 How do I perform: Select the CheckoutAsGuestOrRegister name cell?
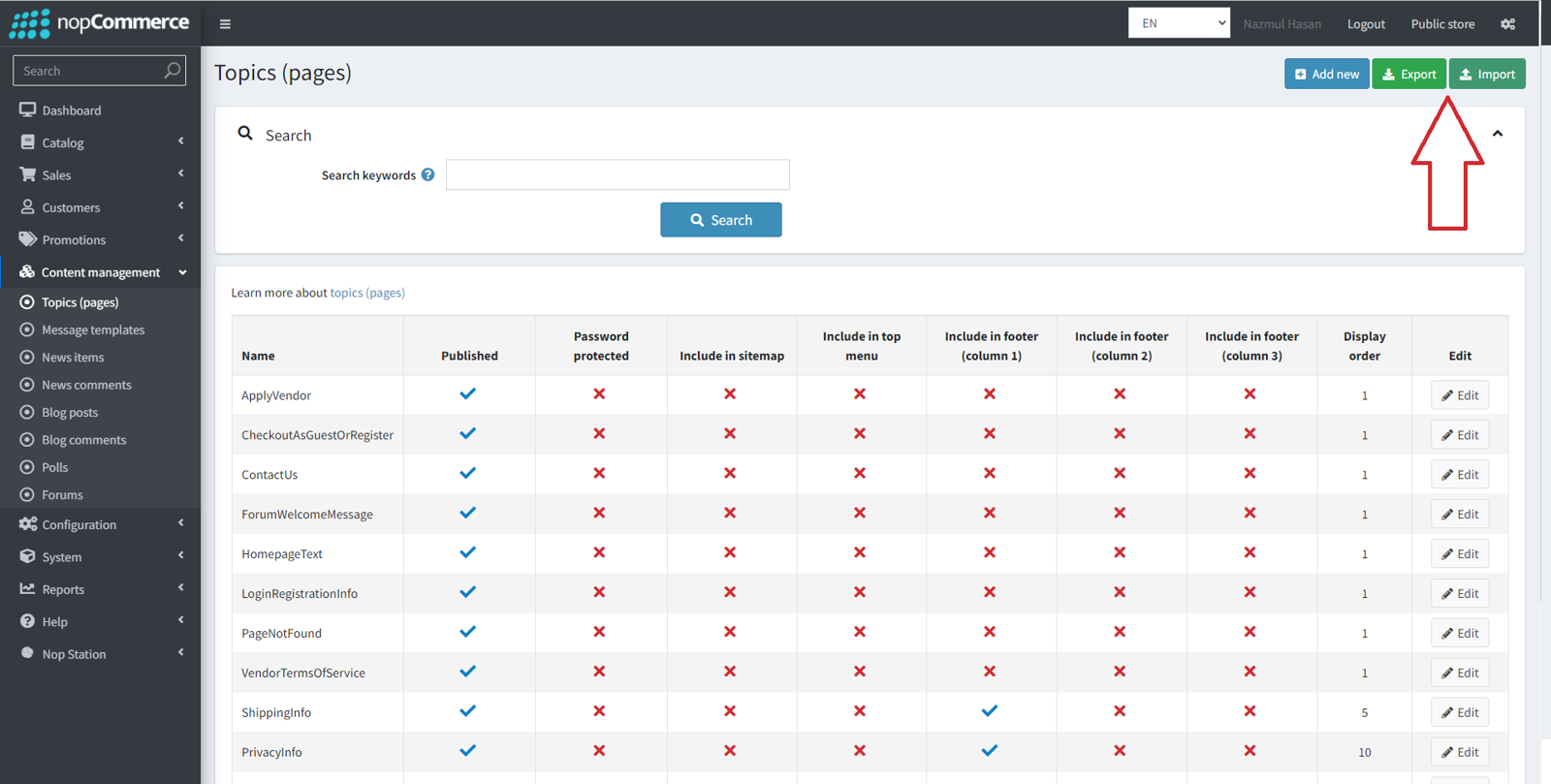tap(317, 435)
